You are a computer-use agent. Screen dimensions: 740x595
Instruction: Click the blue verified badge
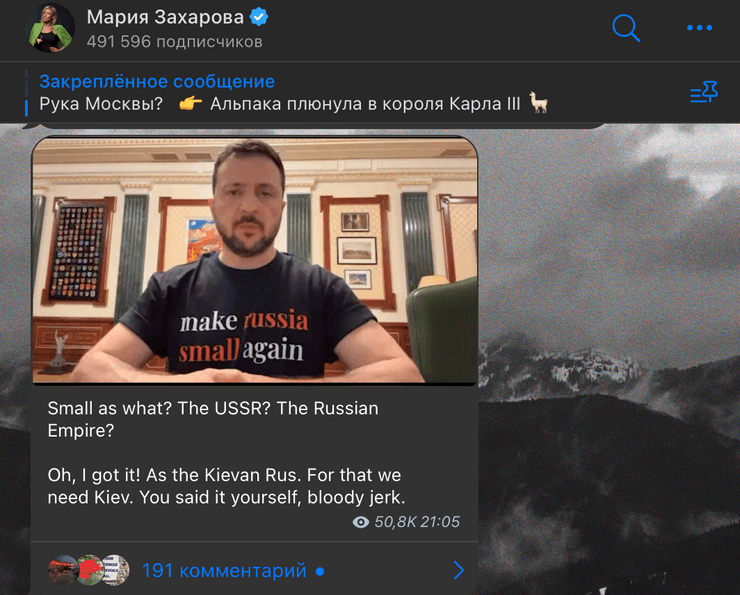click(x=259, y=17)
